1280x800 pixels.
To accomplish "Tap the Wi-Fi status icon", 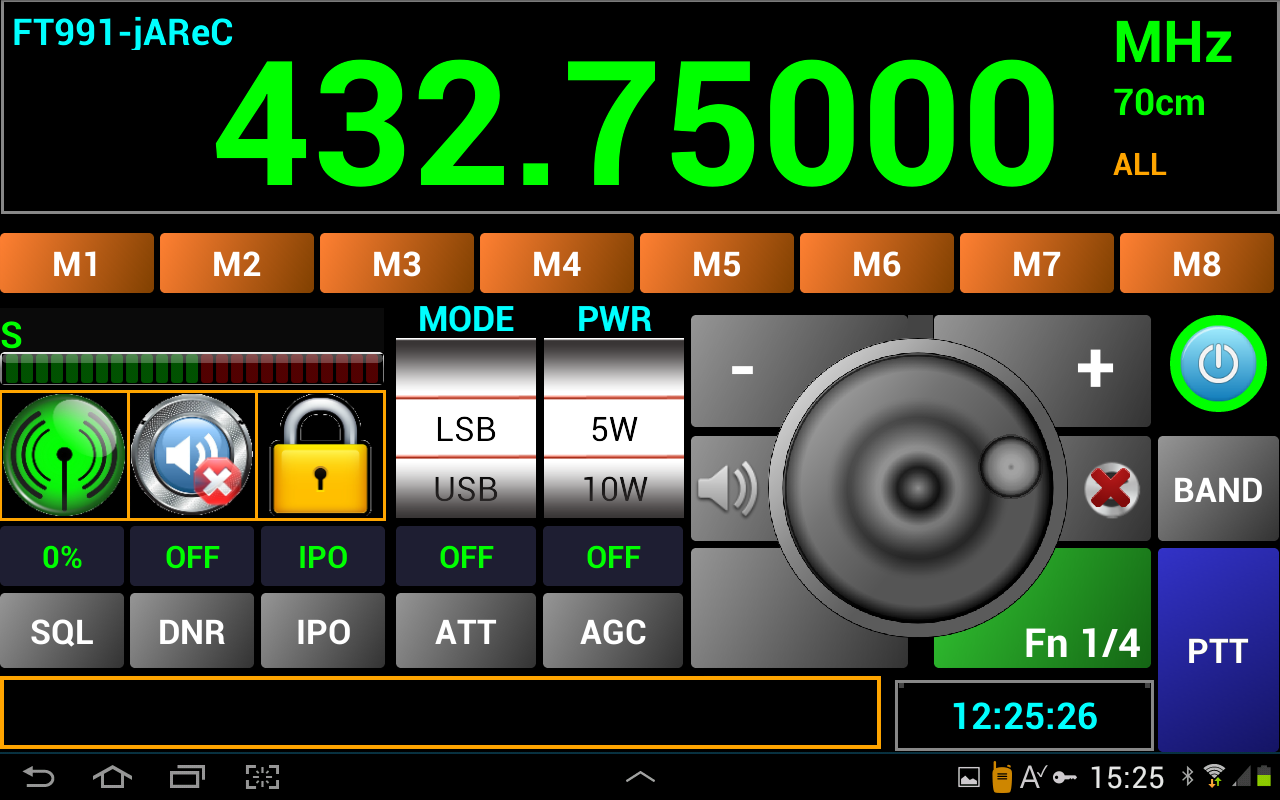I will (x=1215, y=776).
